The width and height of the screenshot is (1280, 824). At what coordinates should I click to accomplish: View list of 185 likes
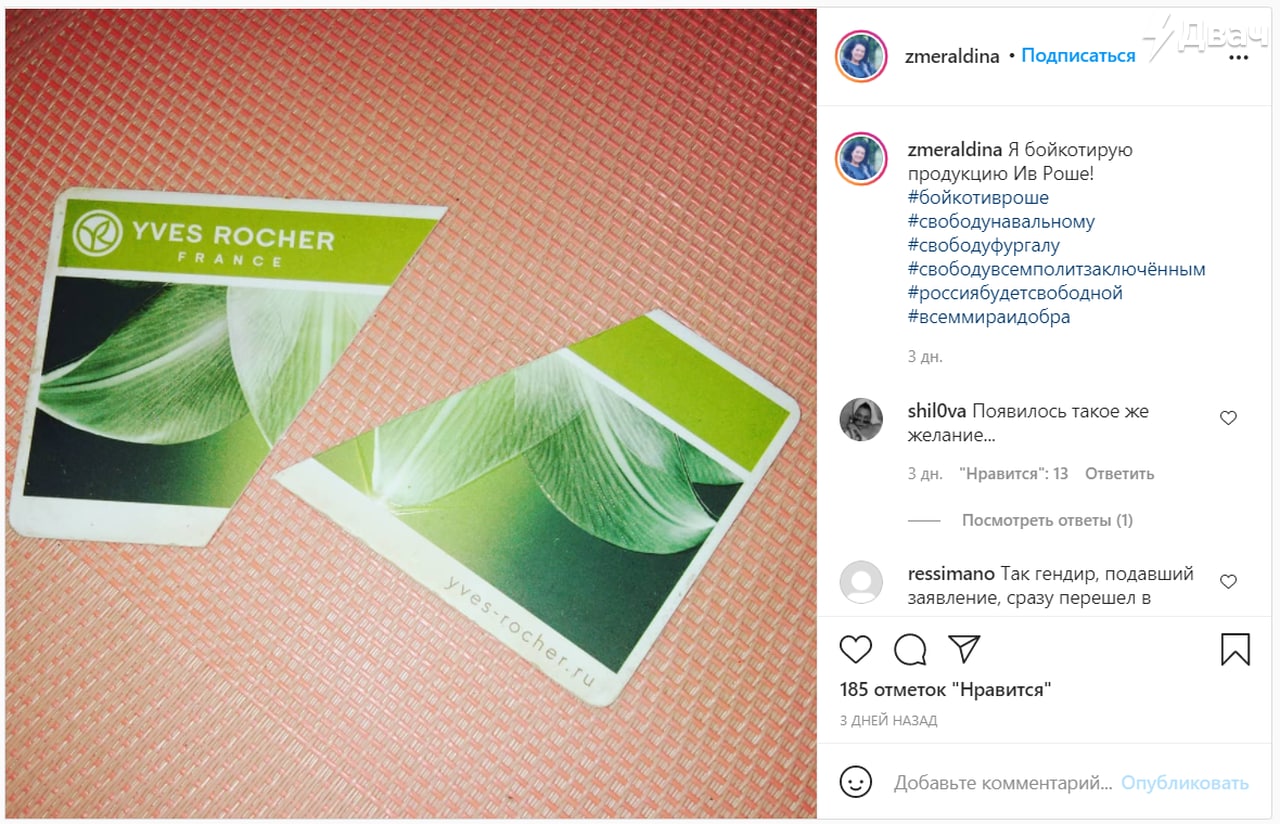pos(946,690)
